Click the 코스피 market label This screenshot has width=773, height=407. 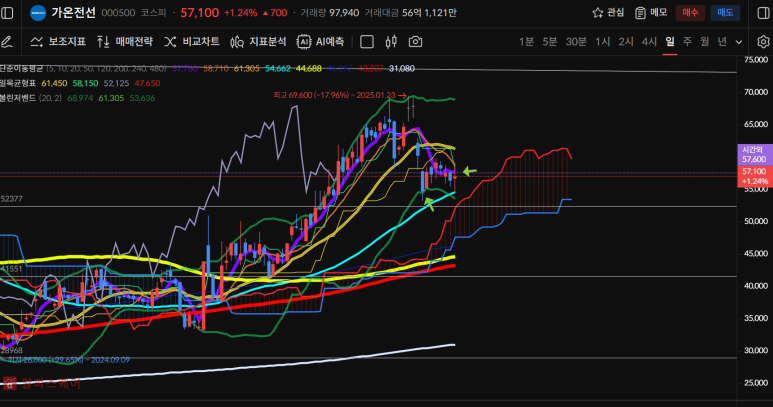(x=153, y=13)
